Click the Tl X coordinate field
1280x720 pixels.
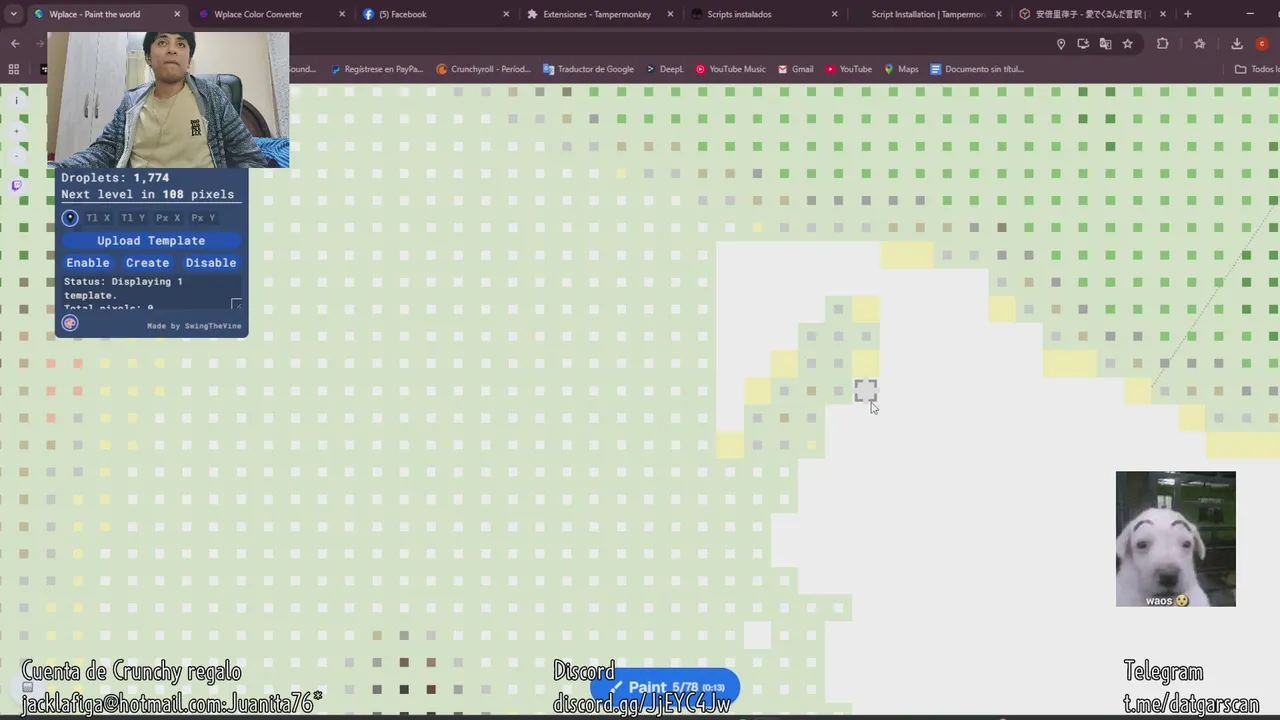pos(98,218)
